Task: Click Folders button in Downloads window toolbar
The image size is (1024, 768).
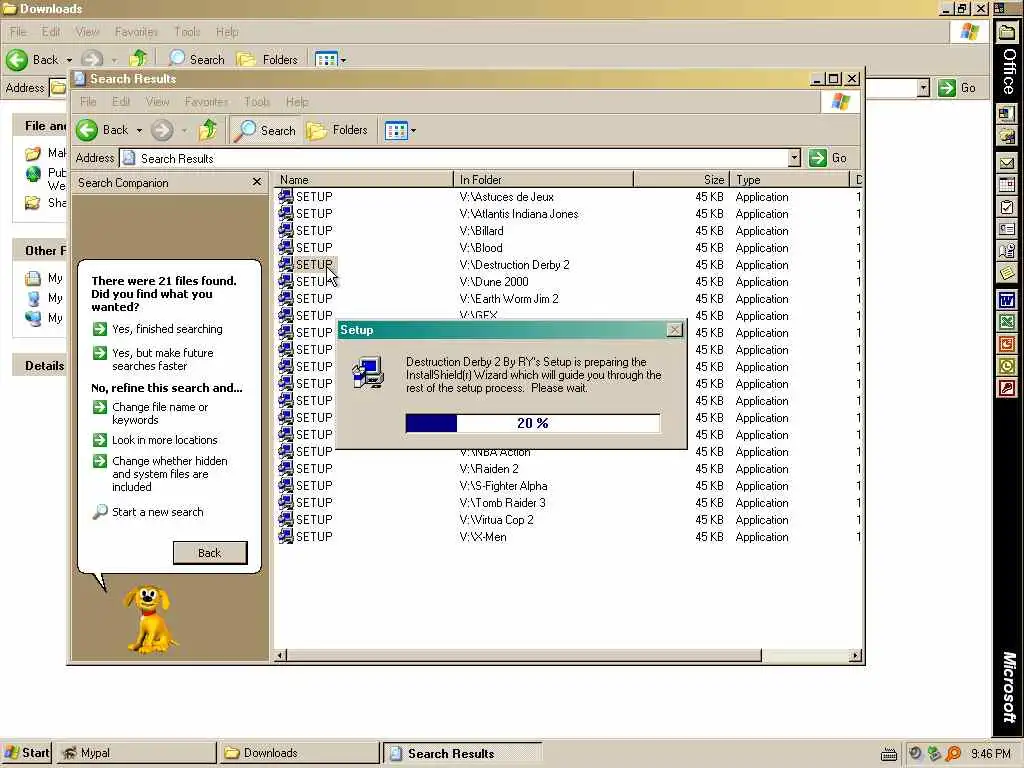Action: (x=266, y=59)
